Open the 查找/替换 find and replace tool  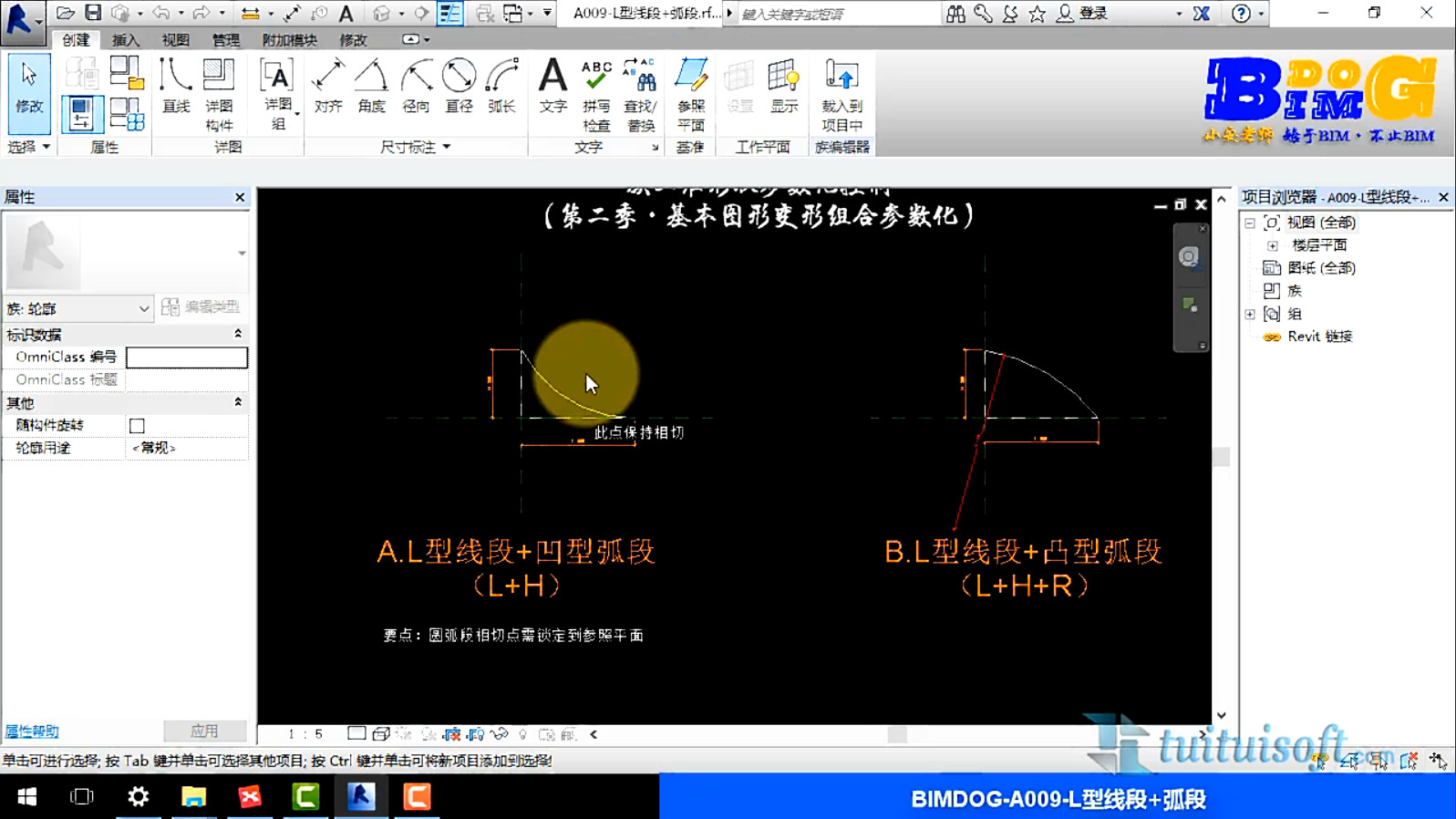coord(640,94)
